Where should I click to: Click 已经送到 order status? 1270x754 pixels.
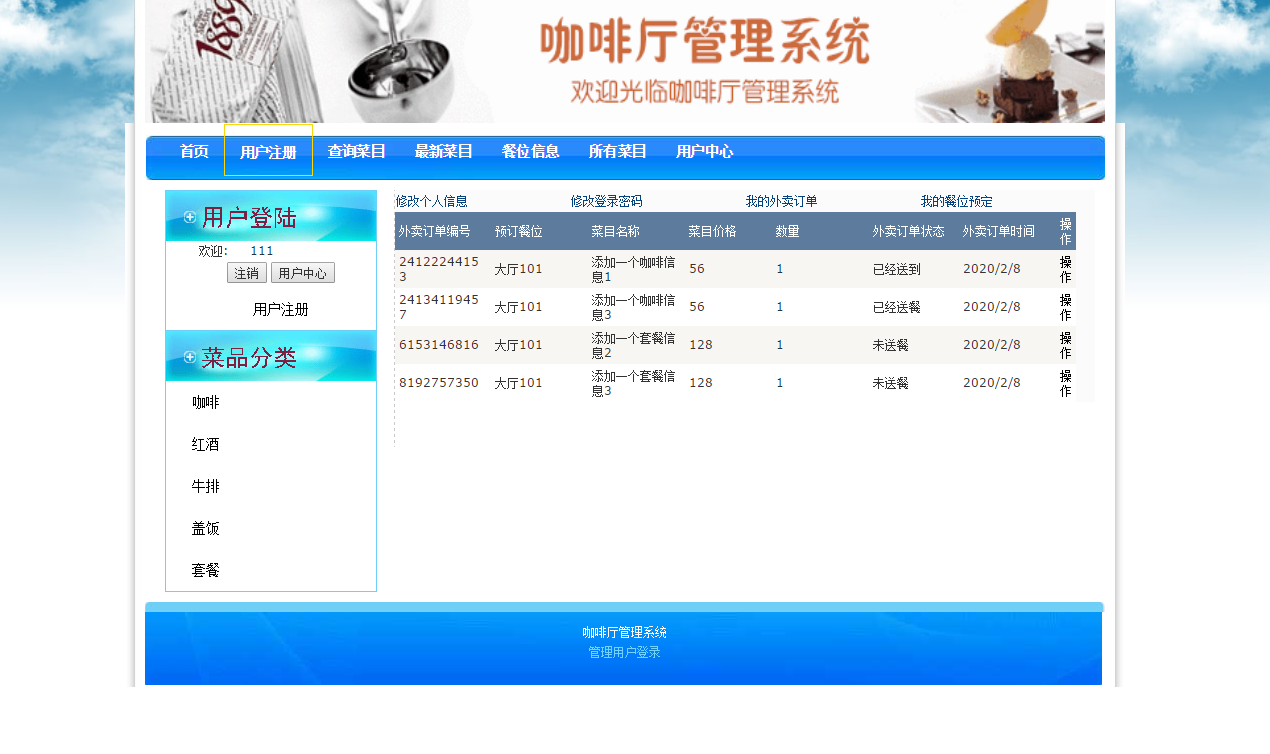[x=897, y=269]
